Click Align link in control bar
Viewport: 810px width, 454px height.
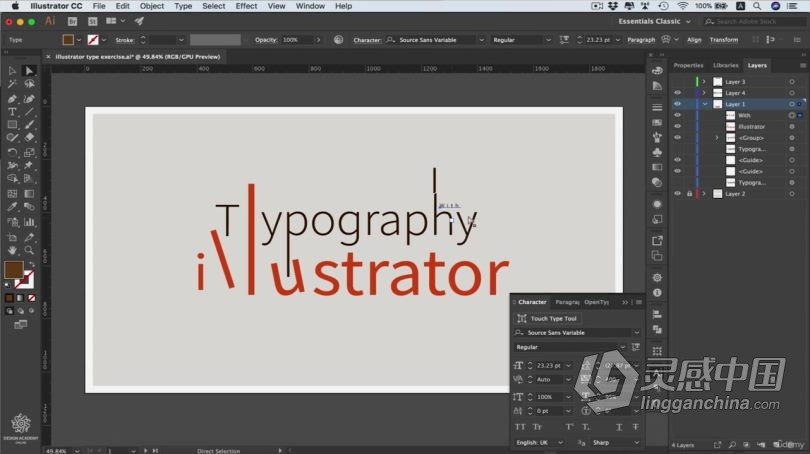(x=694, y=40)
